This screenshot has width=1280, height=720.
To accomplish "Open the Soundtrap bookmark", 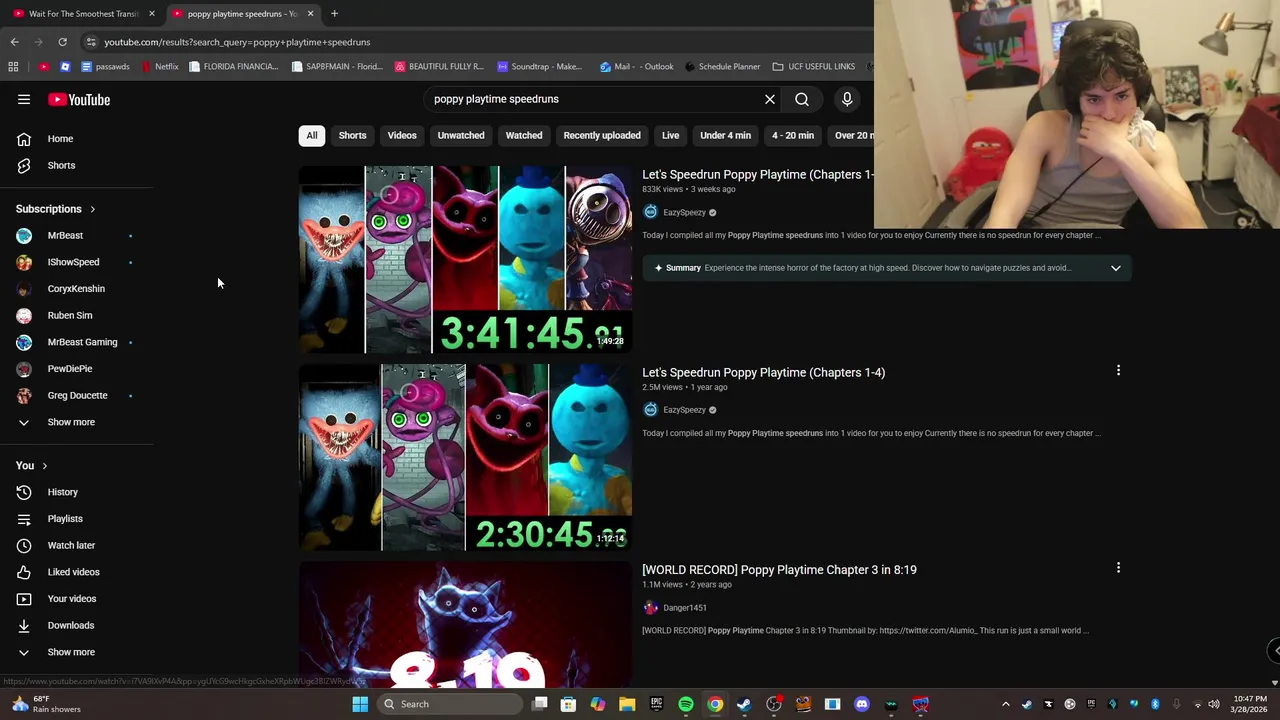I will [540, 67].
